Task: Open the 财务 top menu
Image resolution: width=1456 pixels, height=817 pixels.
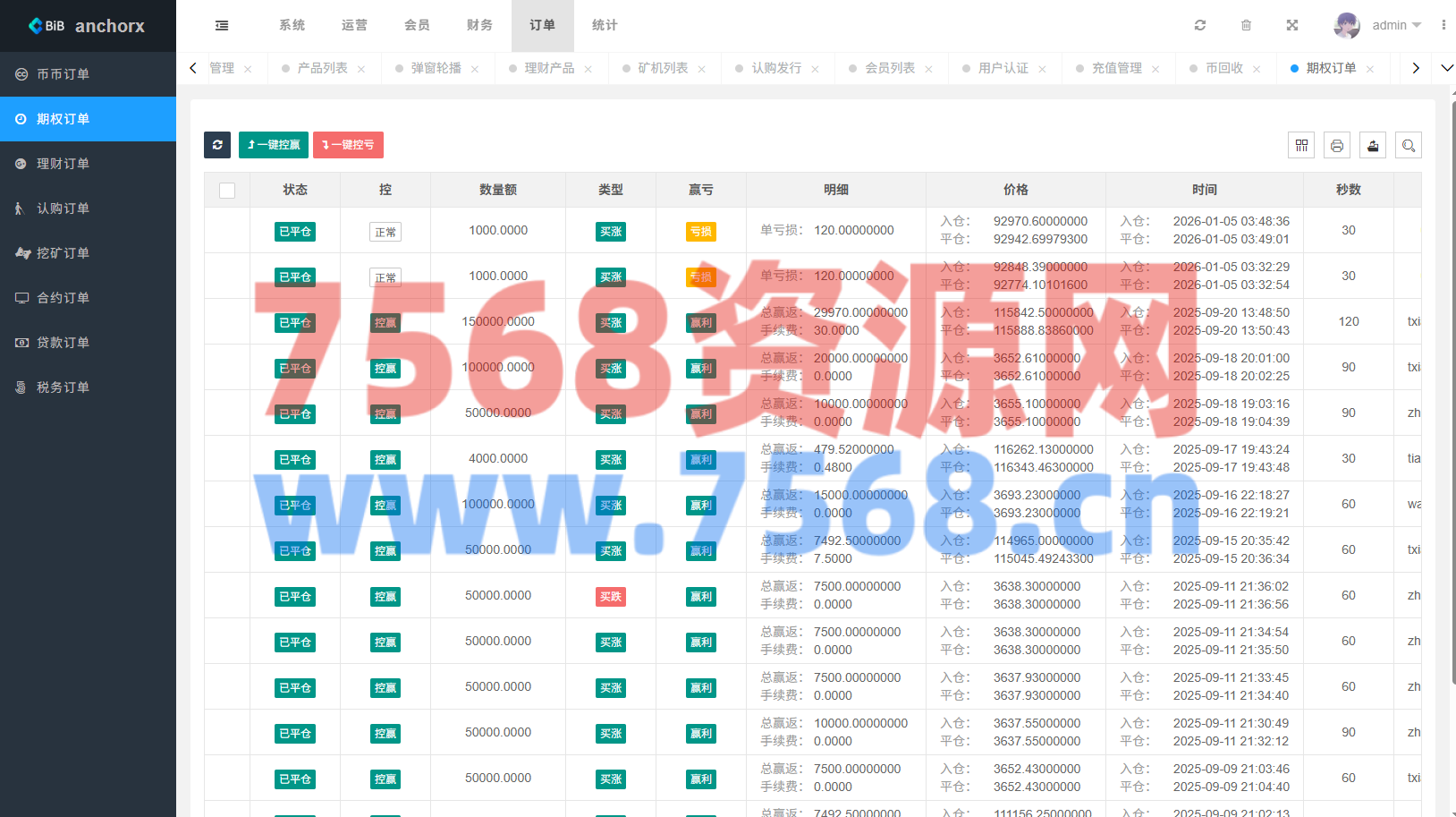Action: pyautogui.click(x=479, y=26)
